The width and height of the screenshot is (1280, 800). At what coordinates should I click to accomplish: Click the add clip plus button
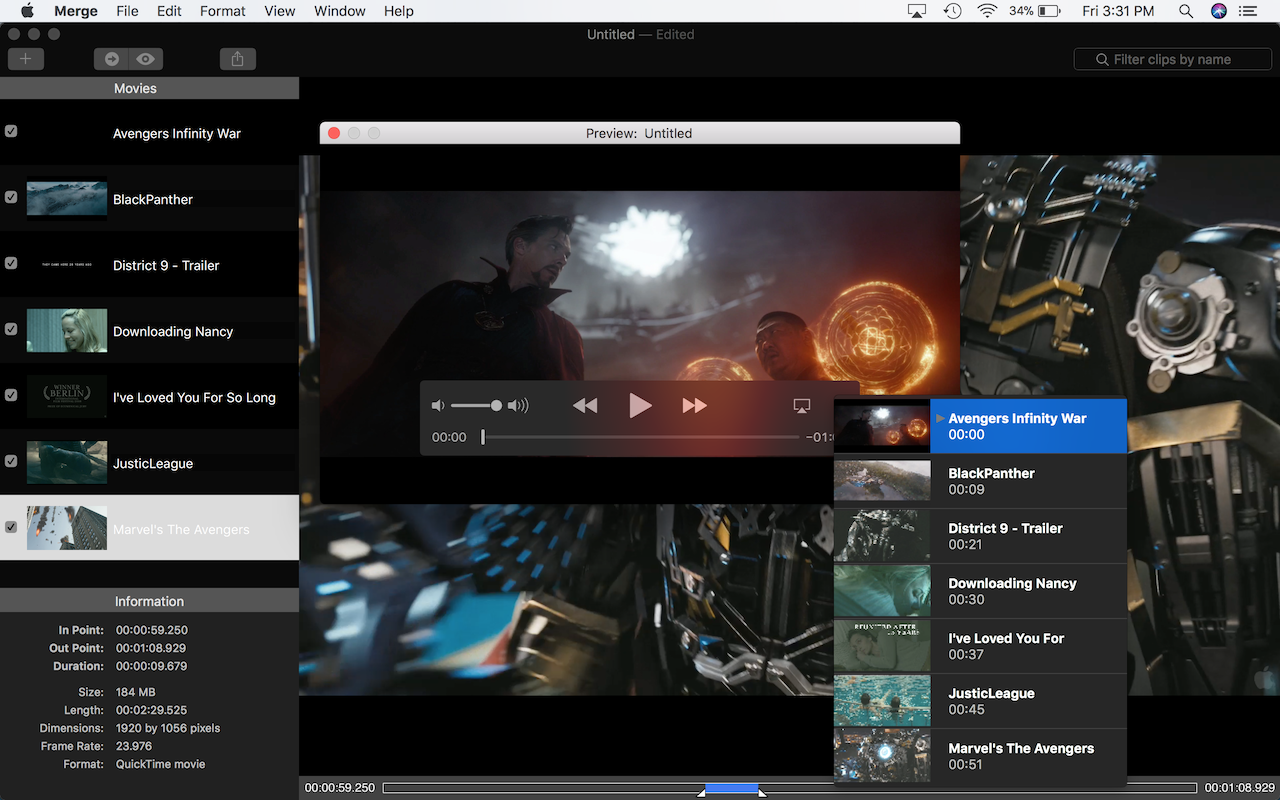[x=25, y=59]
